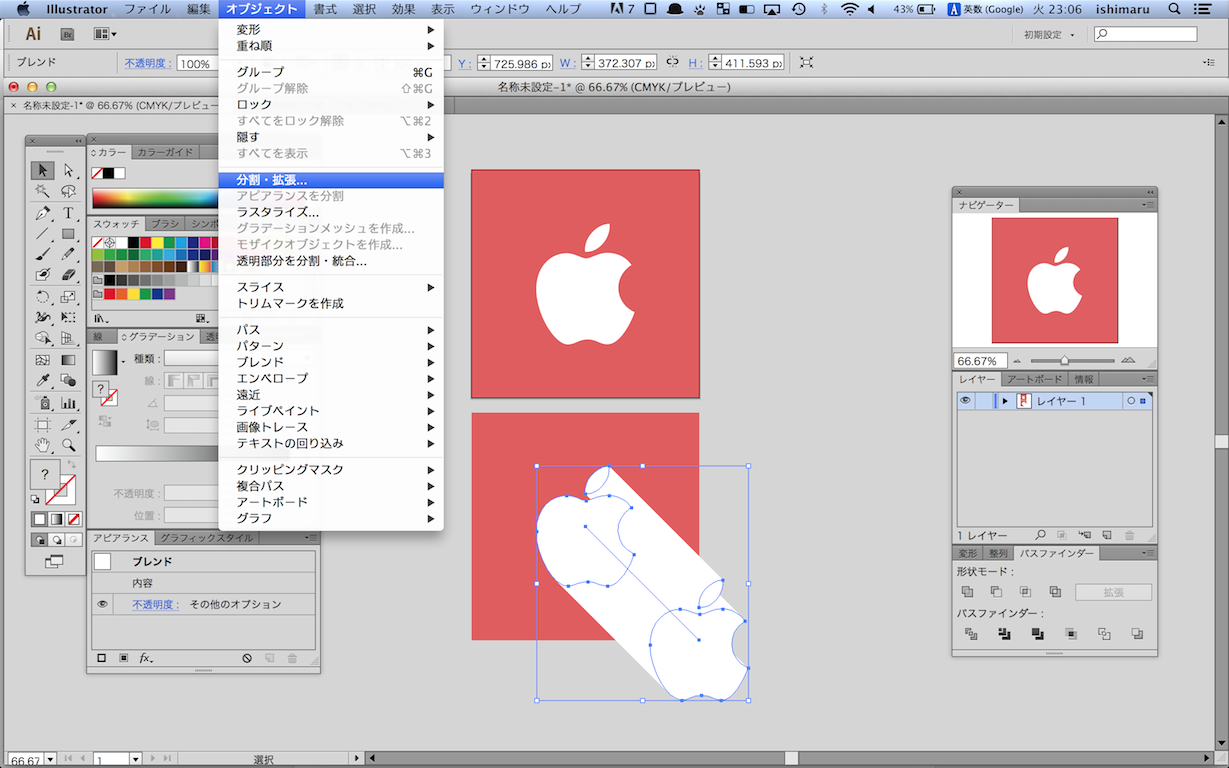Select the Selection tool (black arrow)
The width and height of the screenshot is (1229, 768).
click(42, 170)
